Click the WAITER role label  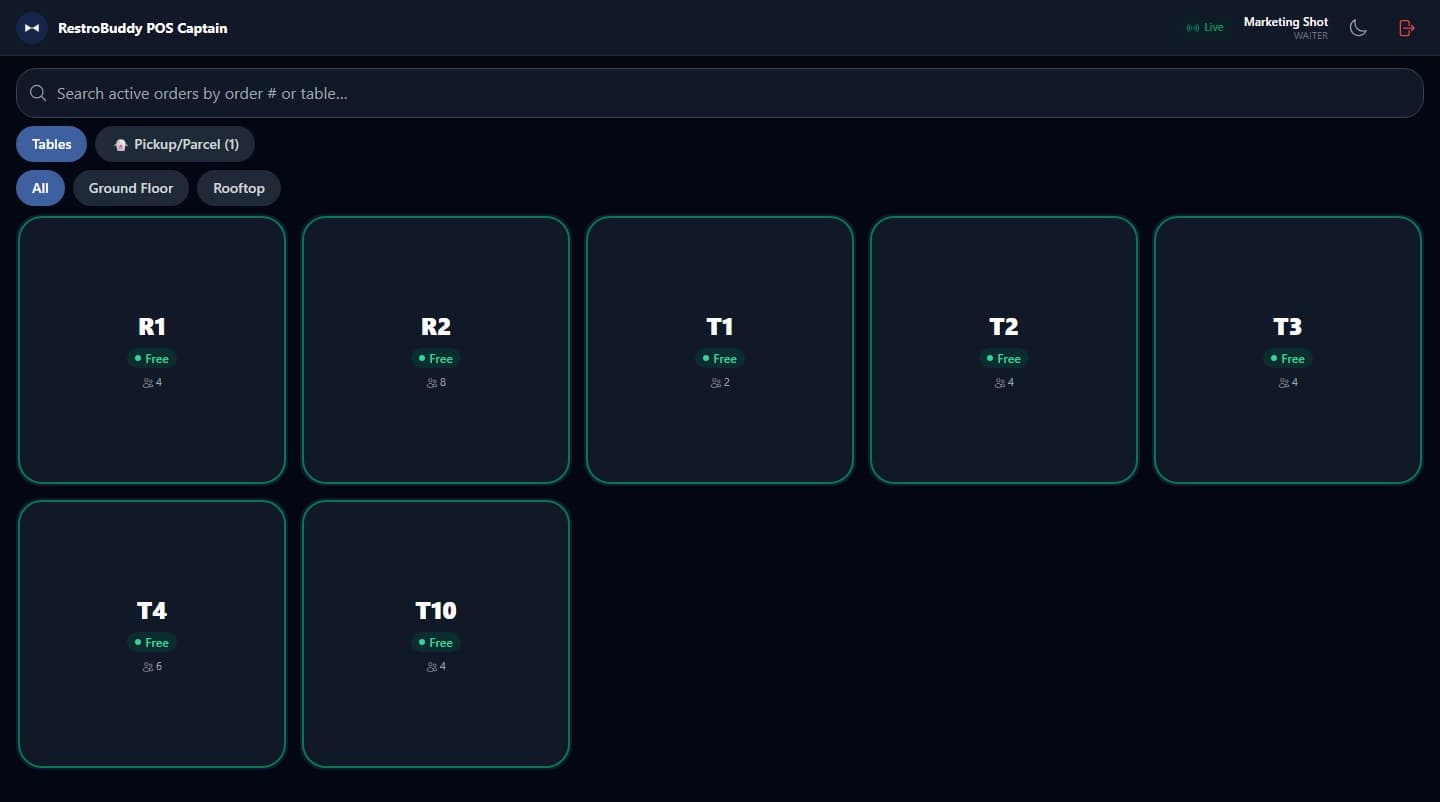click(1311, 36)
